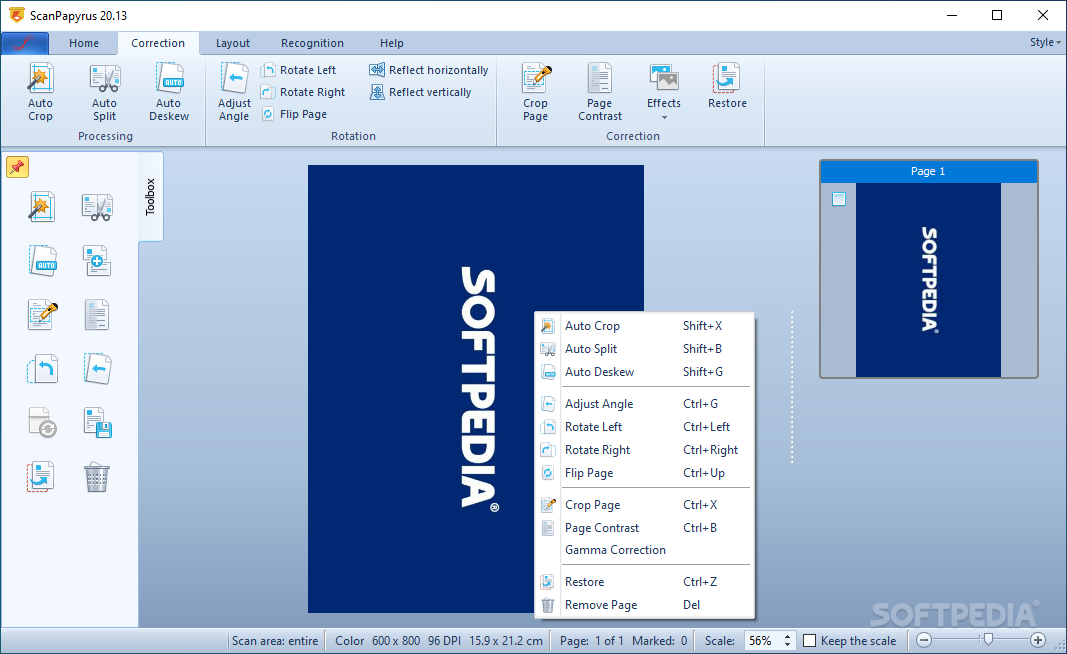The width and height of the screenshot is (1067, 654).
Task: Click Reflect vertically in the ribbon
Action: [x=421, y=92]
